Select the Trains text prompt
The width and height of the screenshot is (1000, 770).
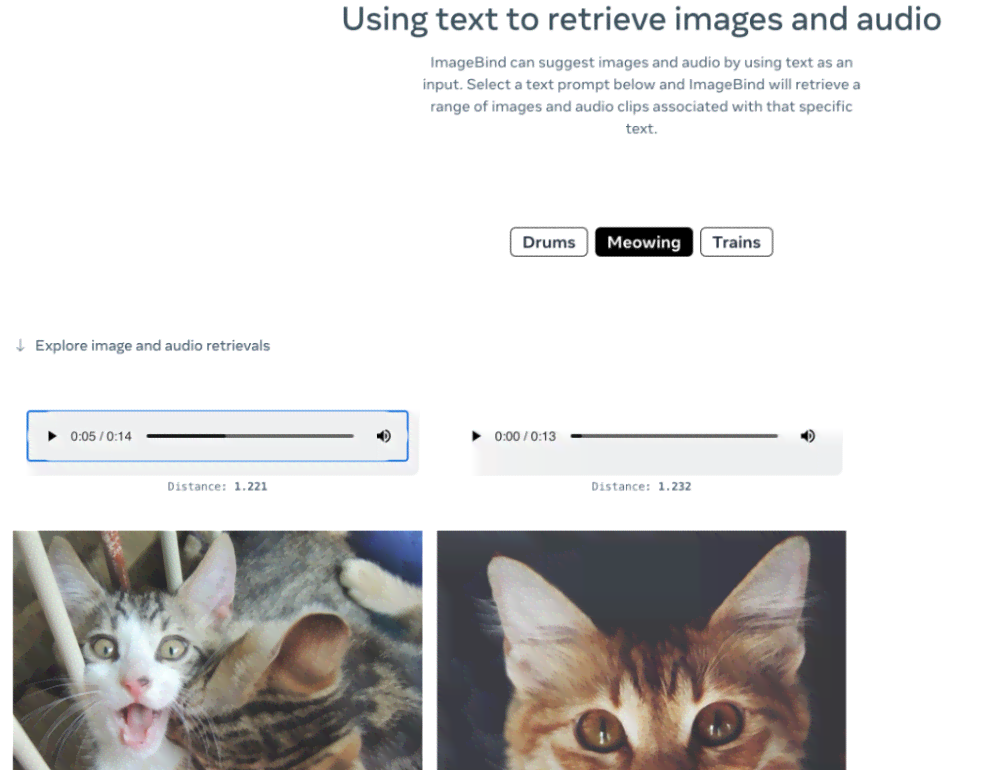coord(736,242)
